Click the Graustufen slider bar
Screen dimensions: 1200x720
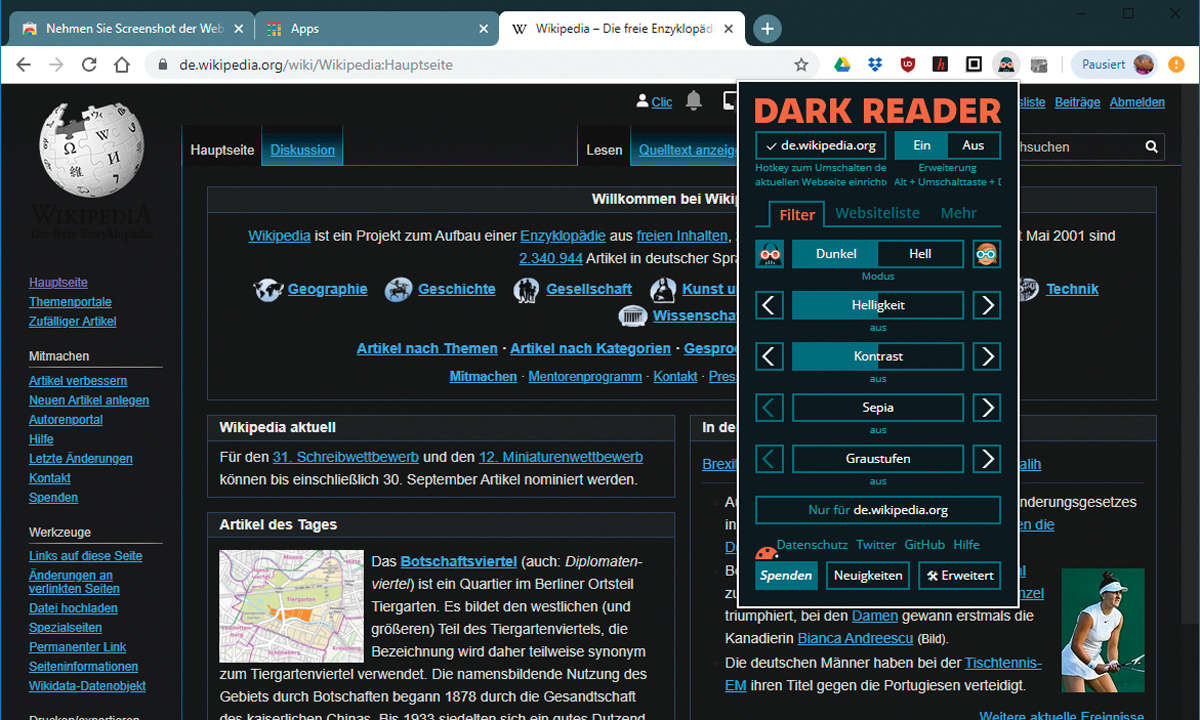[878, 459]
